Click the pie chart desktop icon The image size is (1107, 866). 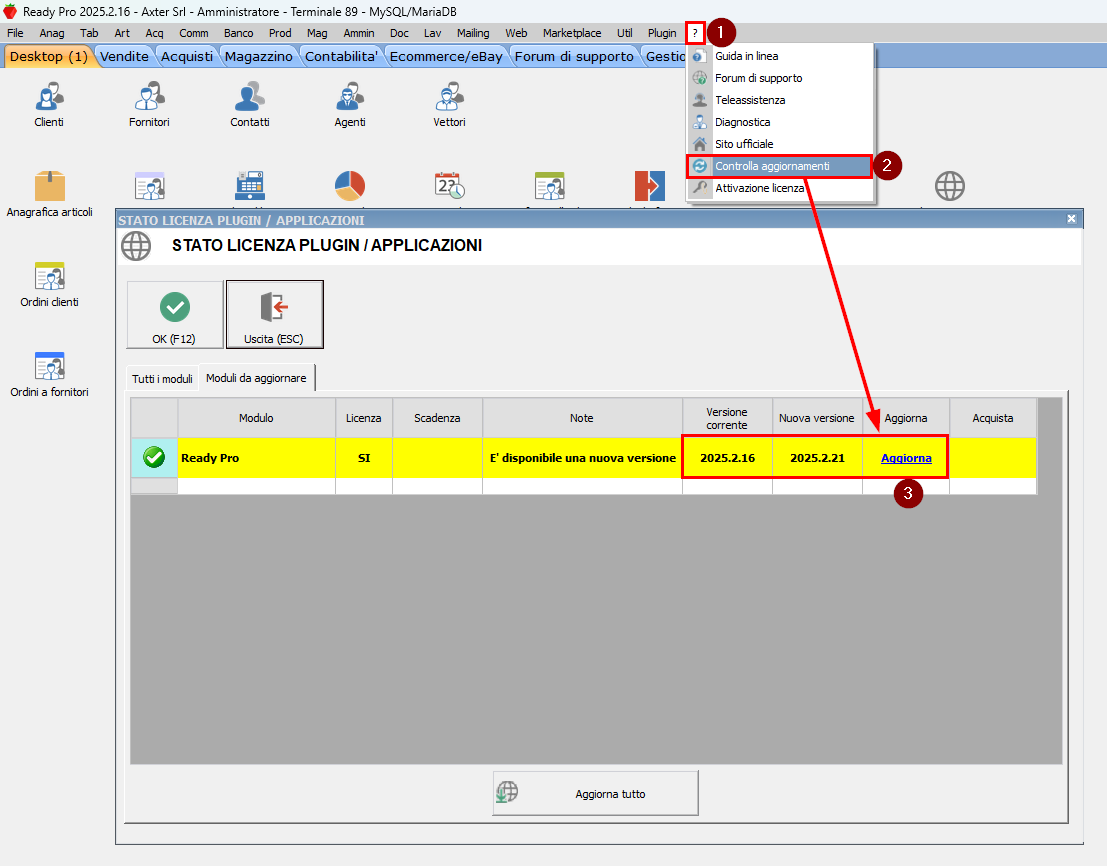tap(349, 186)
